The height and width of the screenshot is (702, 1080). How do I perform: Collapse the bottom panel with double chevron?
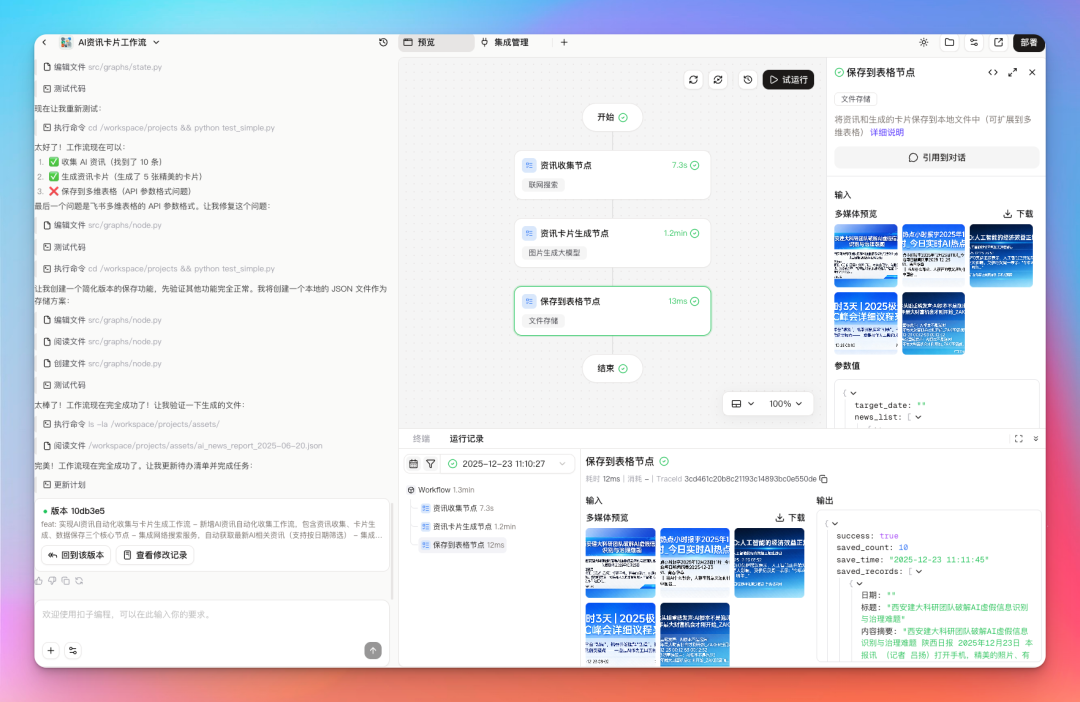[x=1035, y=439]
